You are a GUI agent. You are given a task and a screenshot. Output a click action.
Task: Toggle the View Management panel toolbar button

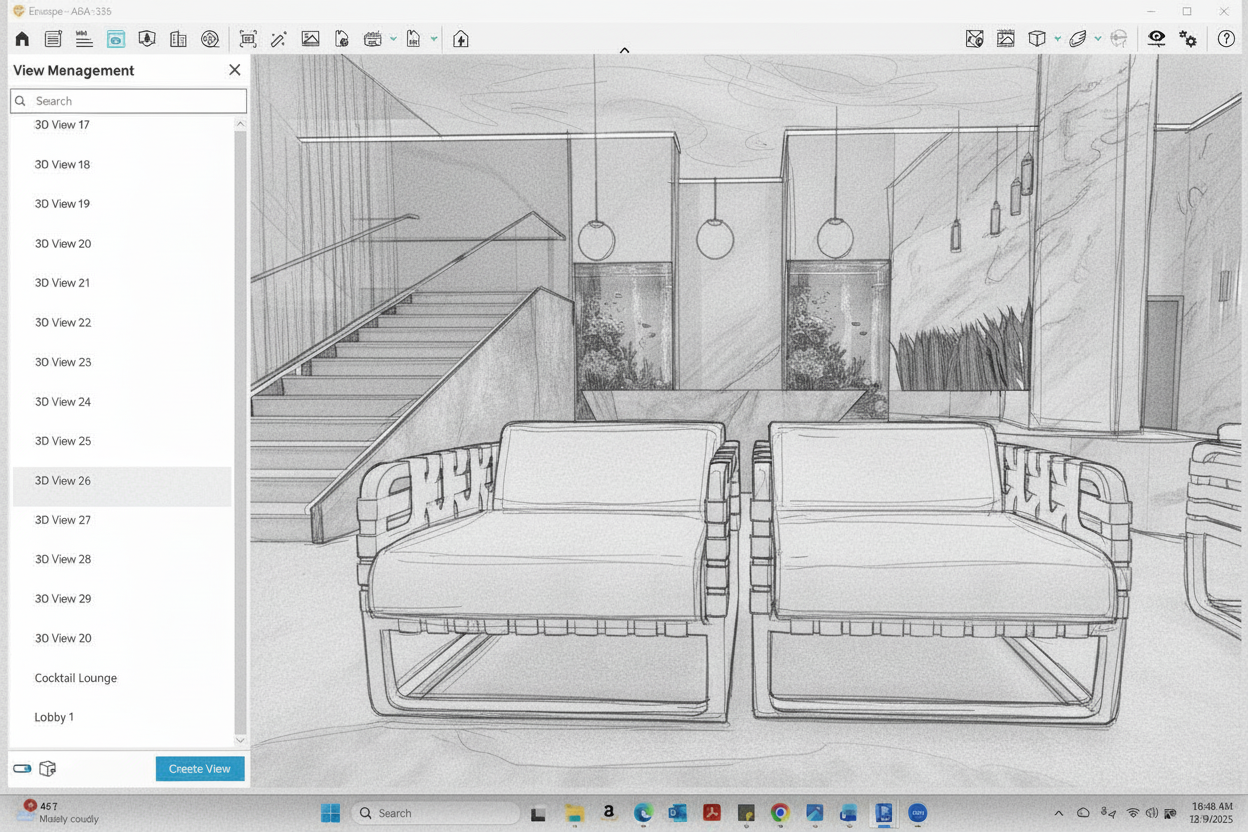[116, 39]
